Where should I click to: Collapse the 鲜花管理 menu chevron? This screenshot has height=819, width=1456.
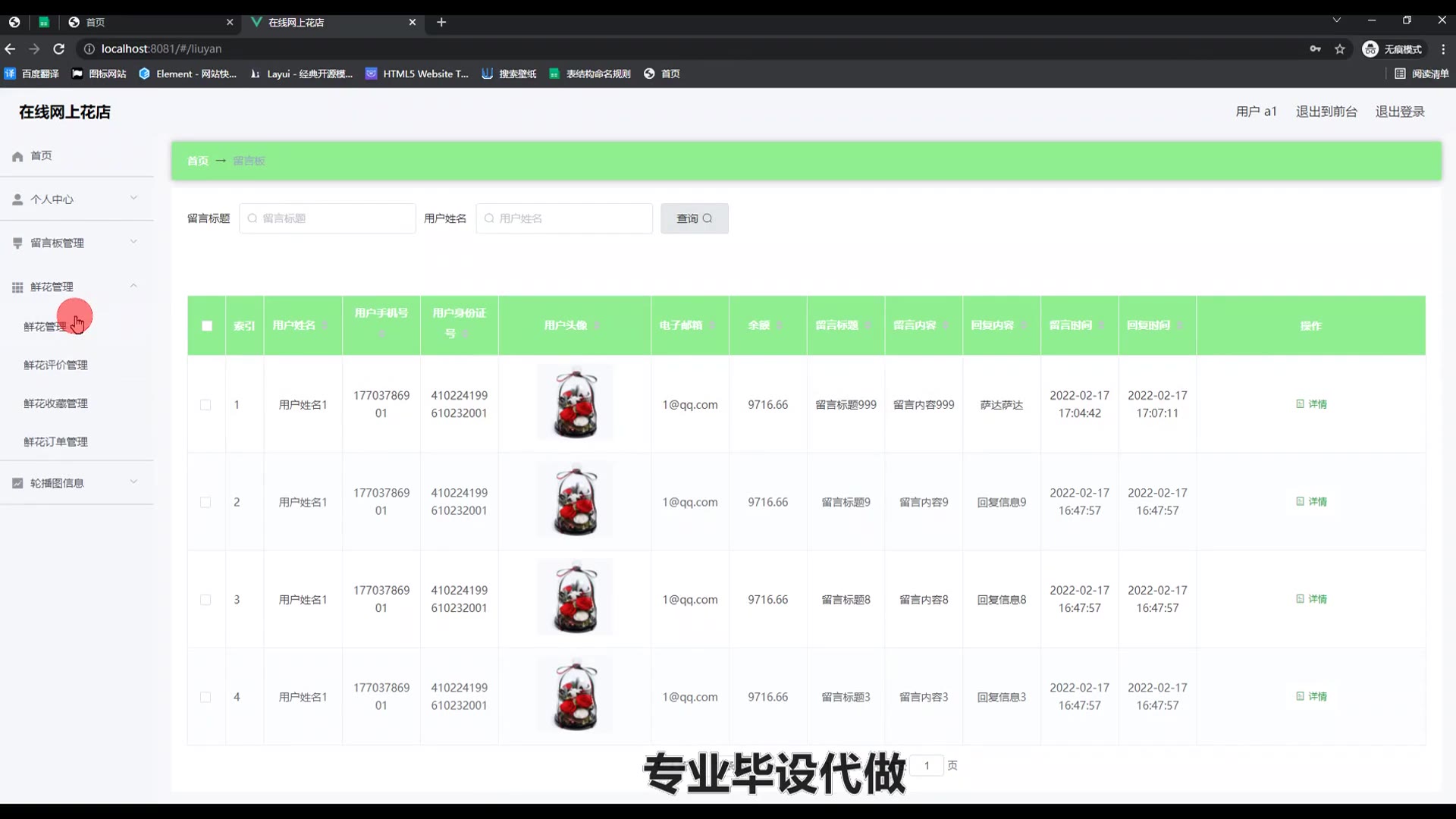pos(133,286)
